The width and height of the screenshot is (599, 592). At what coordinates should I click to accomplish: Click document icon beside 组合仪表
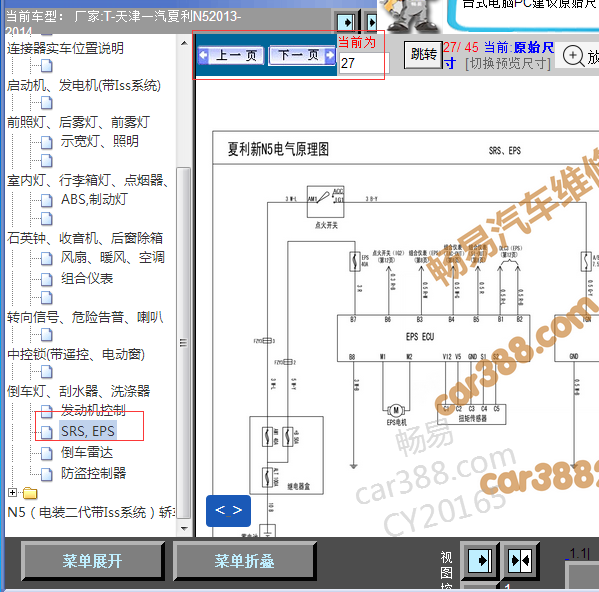tap(46, 279)
